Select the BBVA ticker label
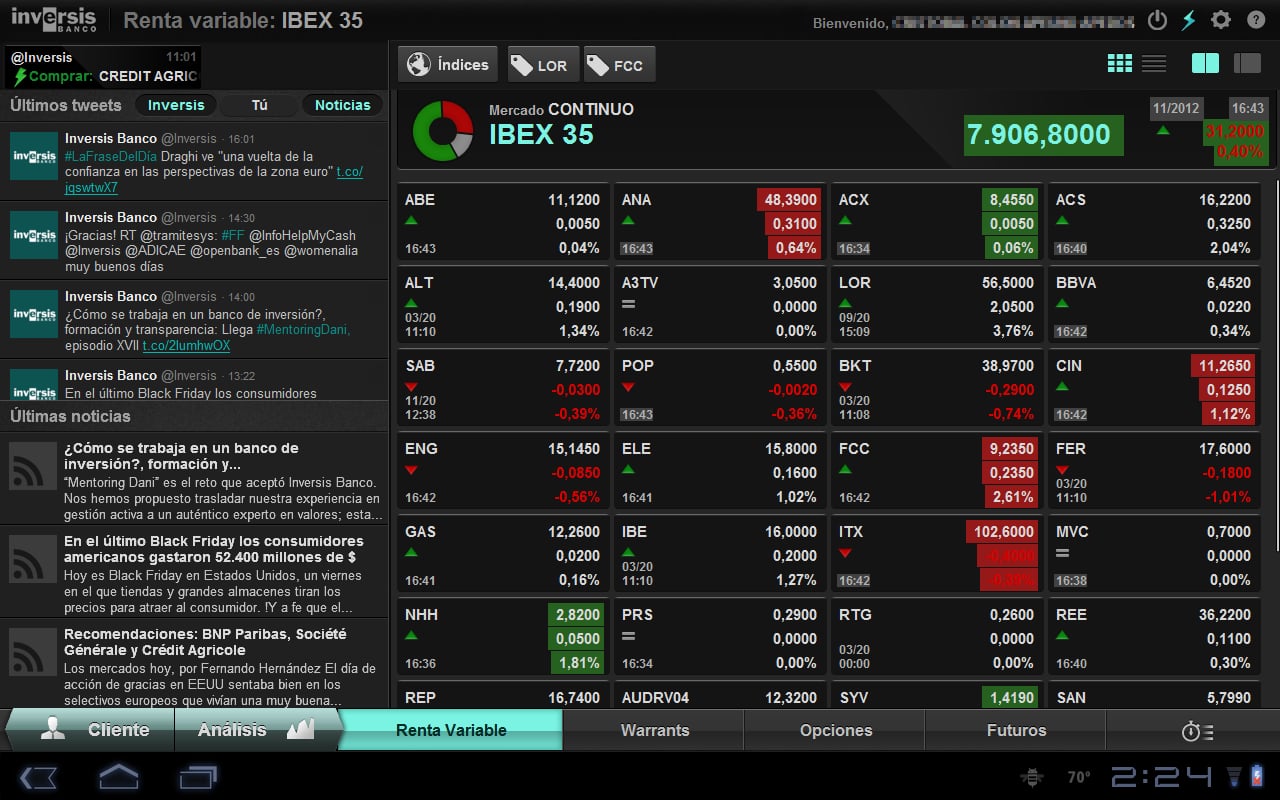This screenshot has width=1280, height=800. coord(1076,283)
